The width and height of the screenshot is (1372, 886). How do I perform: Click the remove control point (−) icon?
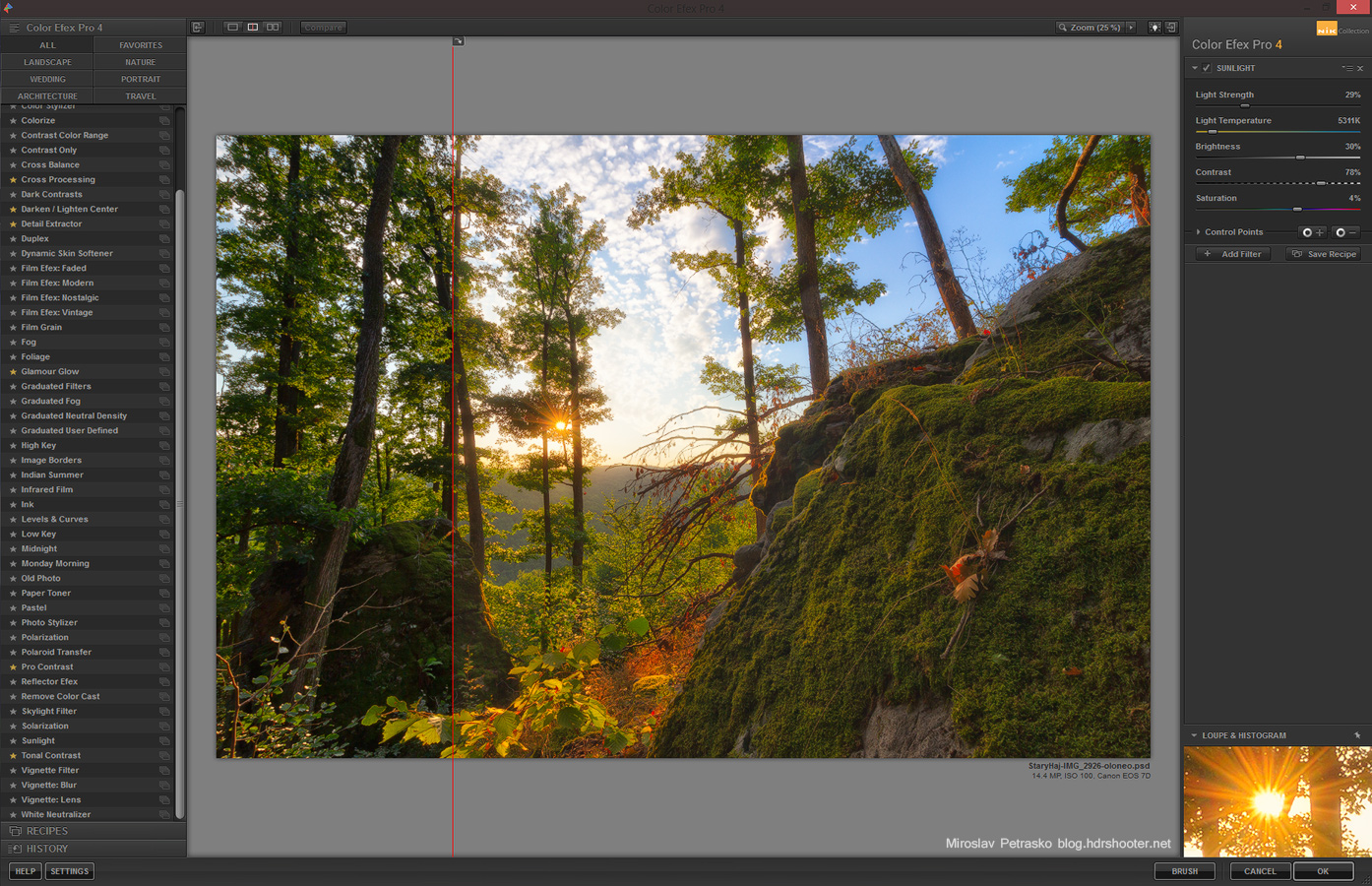click(1346, 232)
